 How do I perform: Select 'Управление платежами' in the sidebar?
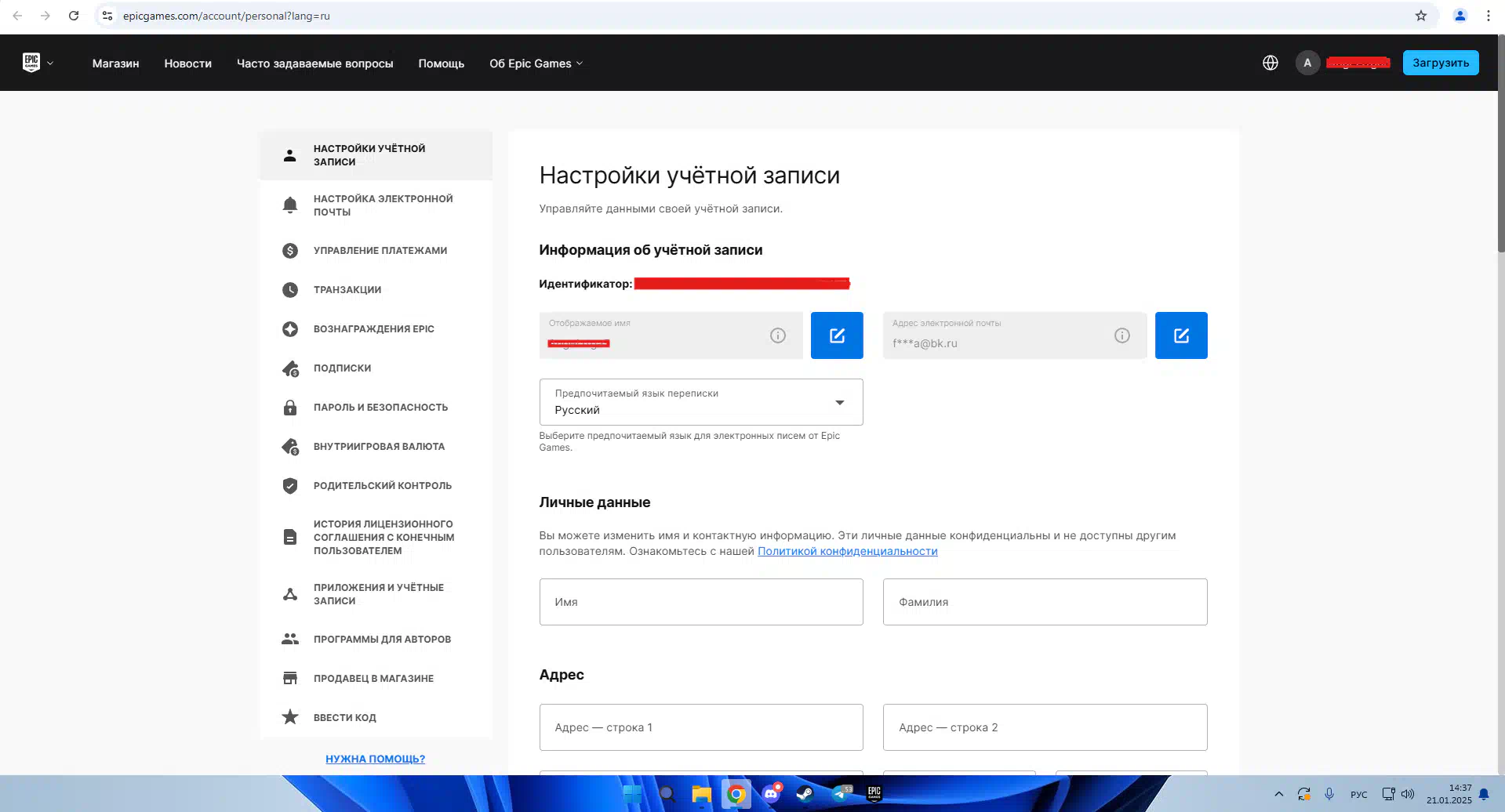pos(380,251)
